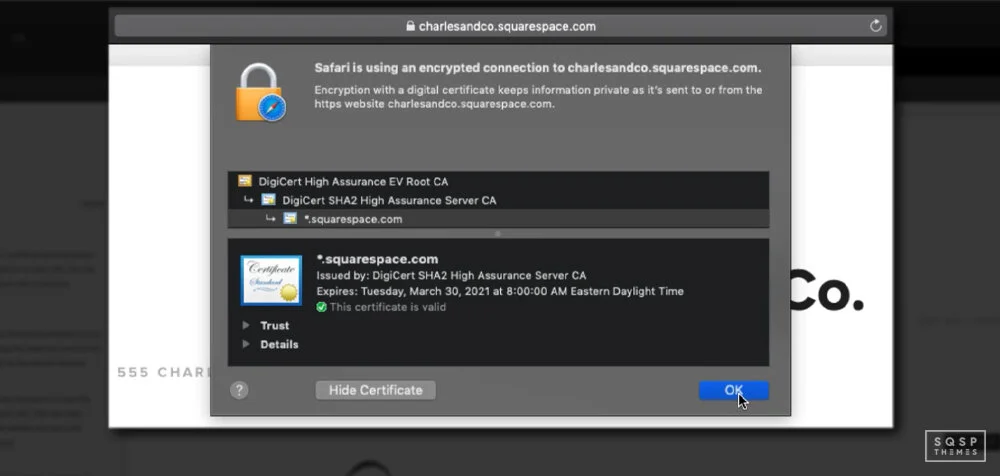Click the lock icon in the address bar
Image resolution: width=1000 pixels, height=476 pixels.
pos(411,27)
